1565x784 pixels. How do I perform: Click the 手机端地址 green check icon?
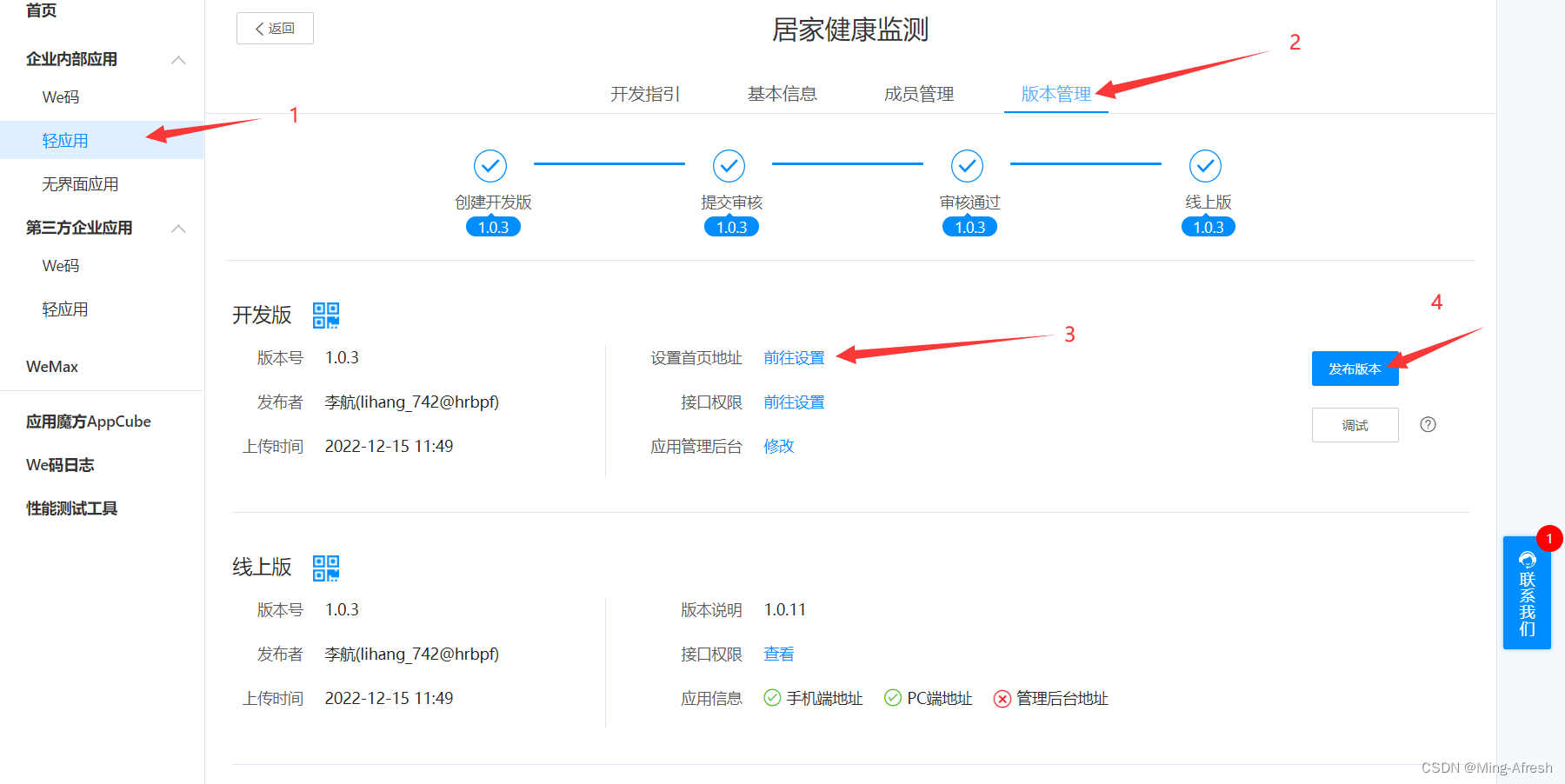[x=772, y=698]
